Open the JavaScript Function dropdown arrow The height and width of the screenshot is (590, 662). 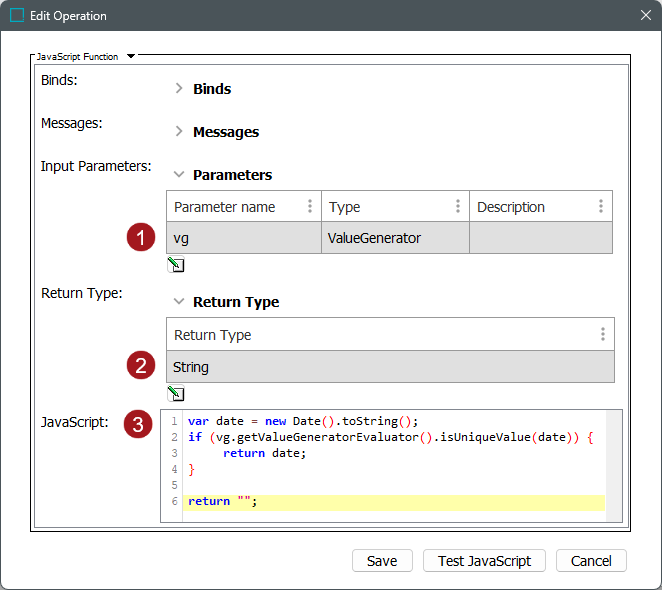pos(131,57)
